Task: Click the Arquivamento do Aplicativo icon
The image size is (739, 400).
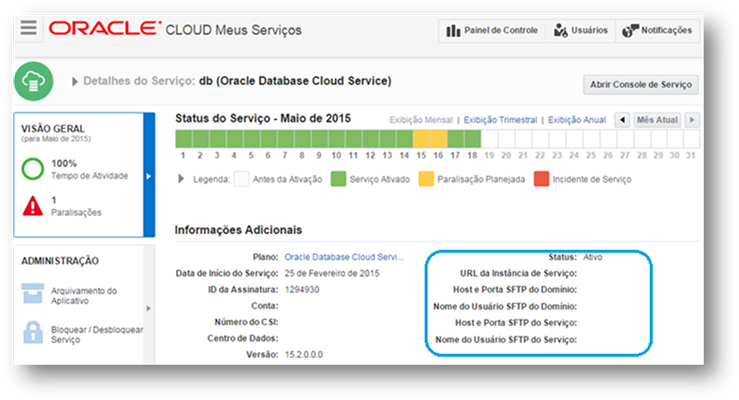Action: coord(33,294)
